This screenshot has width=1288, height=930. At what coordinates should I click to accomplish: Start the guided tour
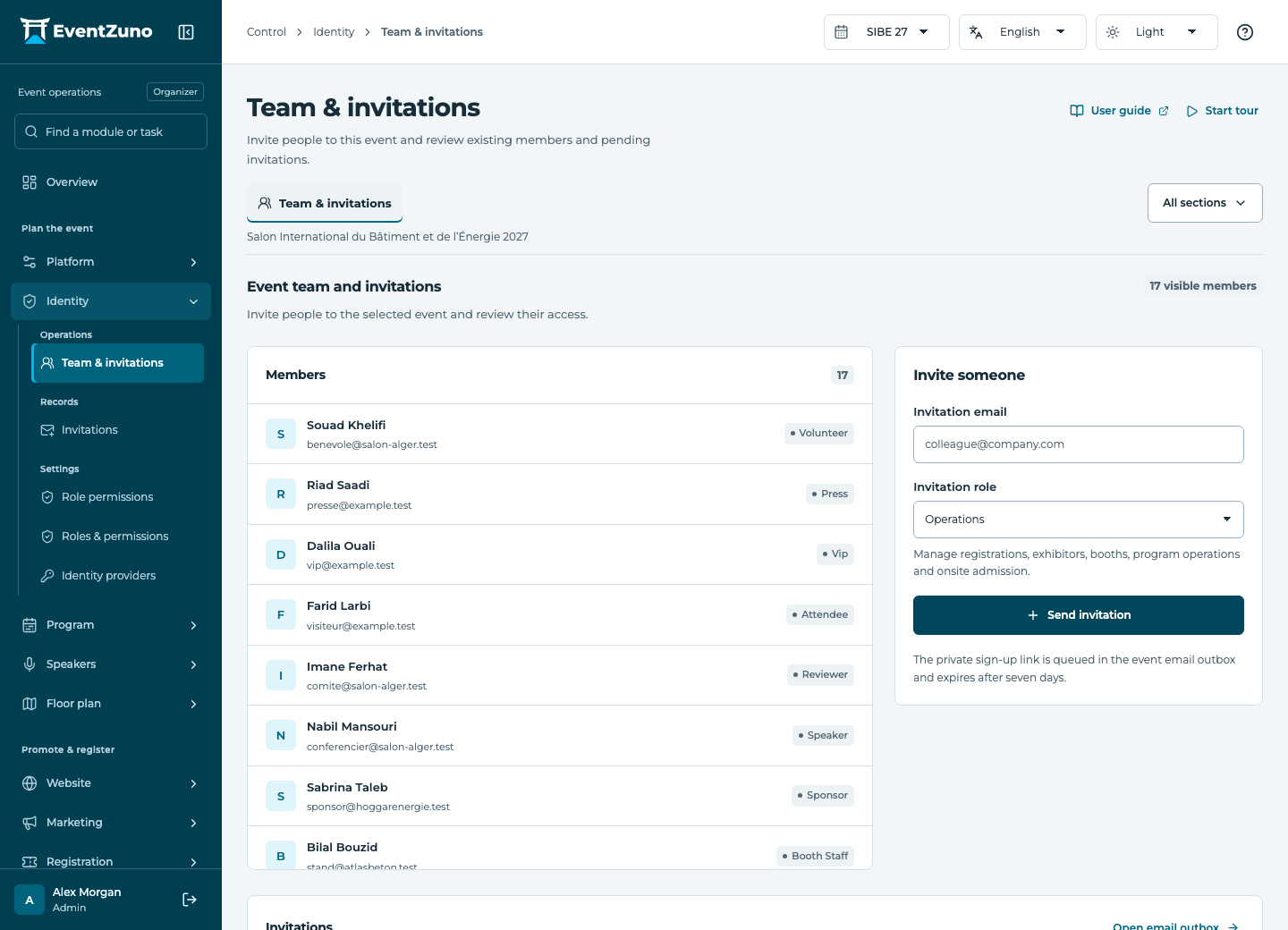point(1222,111)
